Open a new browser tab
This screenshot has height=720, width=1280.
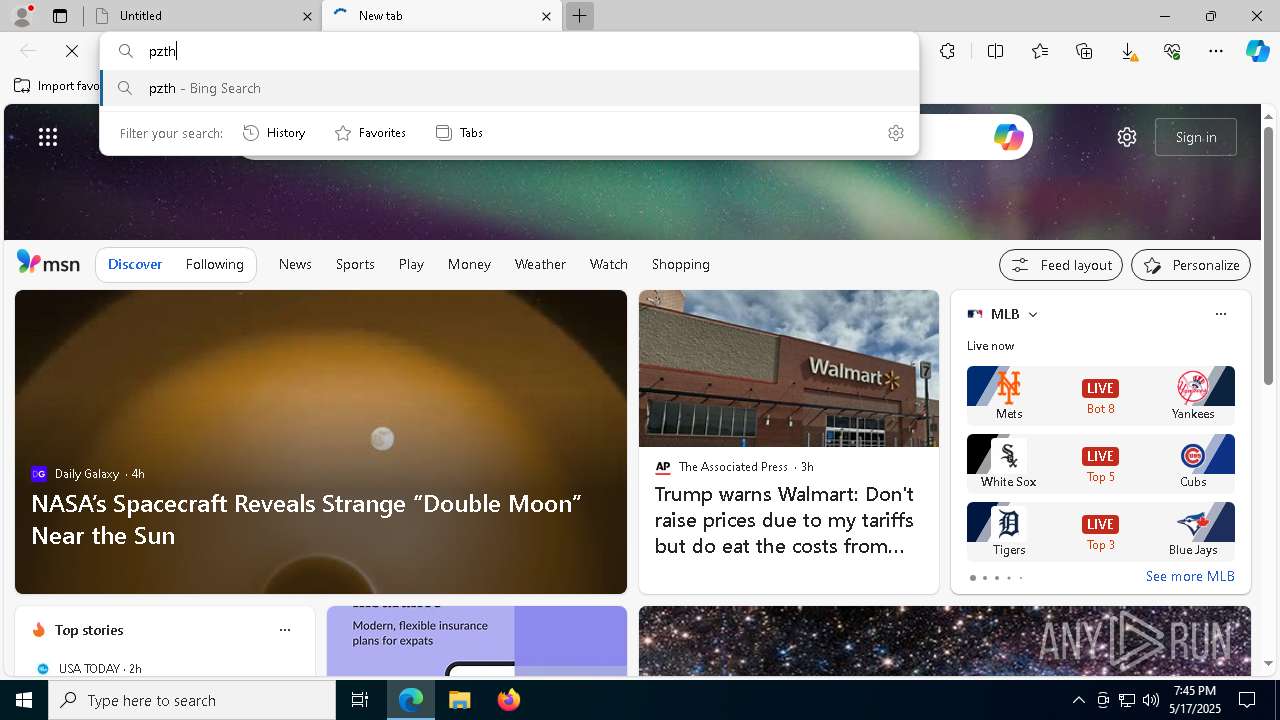(579, 16)
